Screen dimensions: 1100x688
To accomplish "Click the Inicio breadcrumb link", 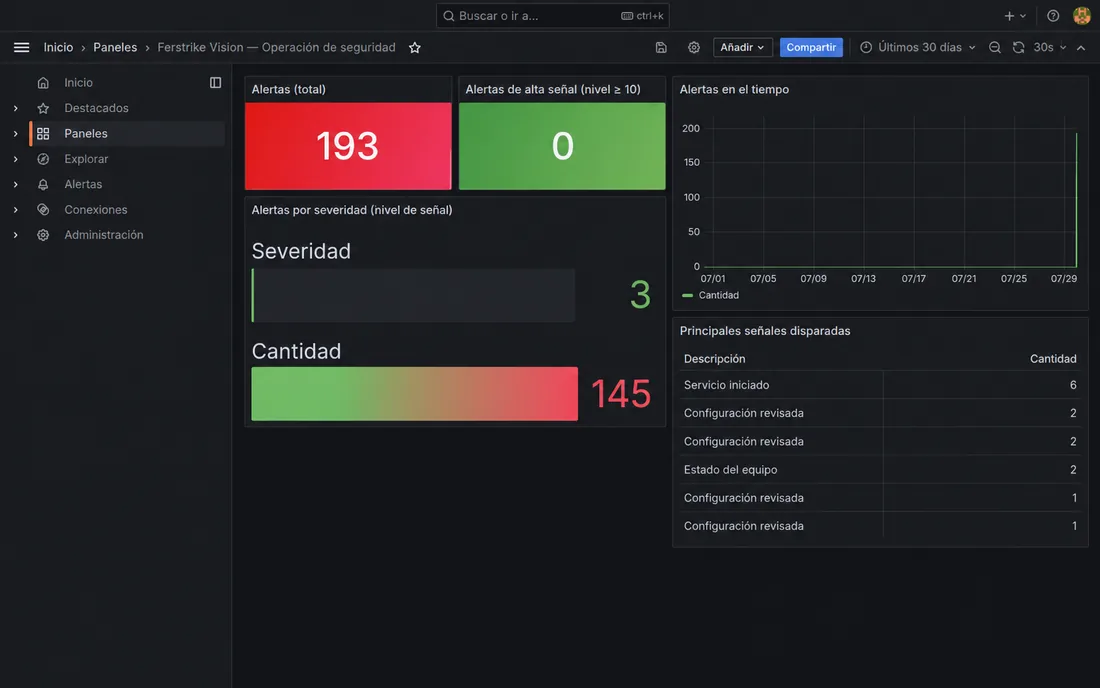I will tap(58, 47).
